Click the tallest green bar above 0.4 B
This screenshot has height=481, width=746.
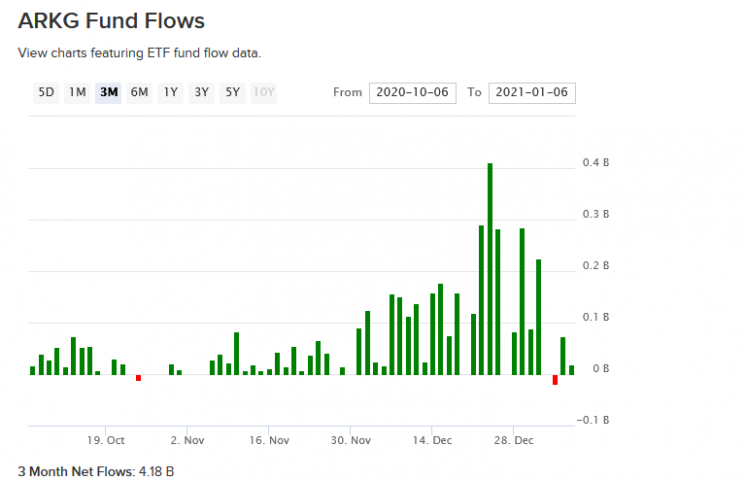(490, 269)
